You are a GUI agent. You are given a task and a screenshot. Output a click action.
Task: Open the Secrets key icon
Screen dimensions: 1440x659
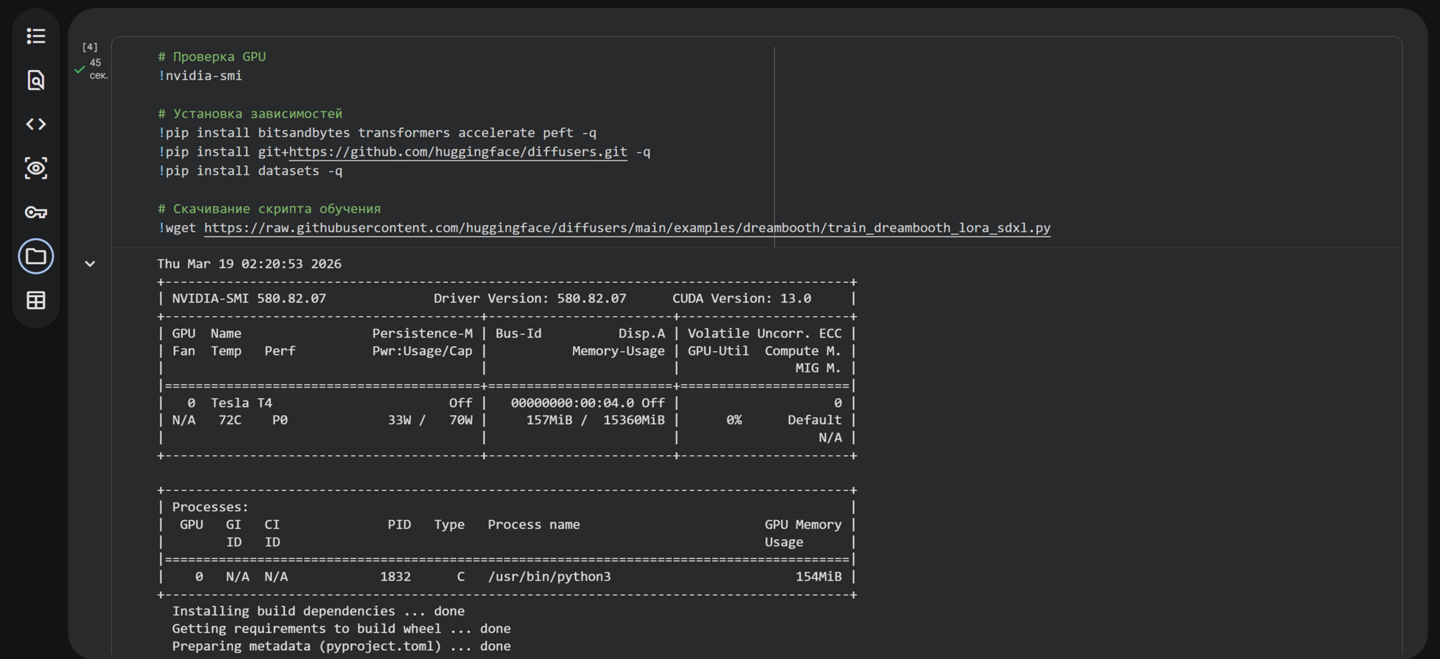coord(36,212)
